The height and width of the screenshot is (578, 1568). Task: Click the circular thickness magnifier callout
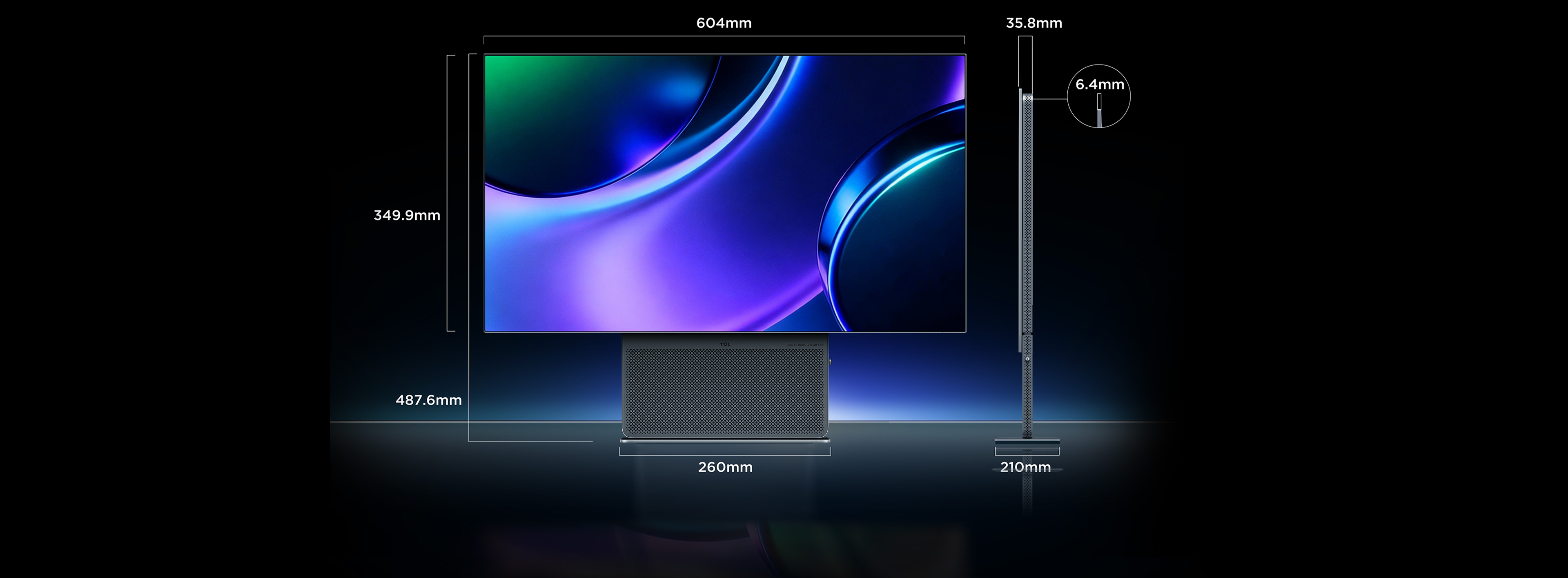click(1099, 96)
